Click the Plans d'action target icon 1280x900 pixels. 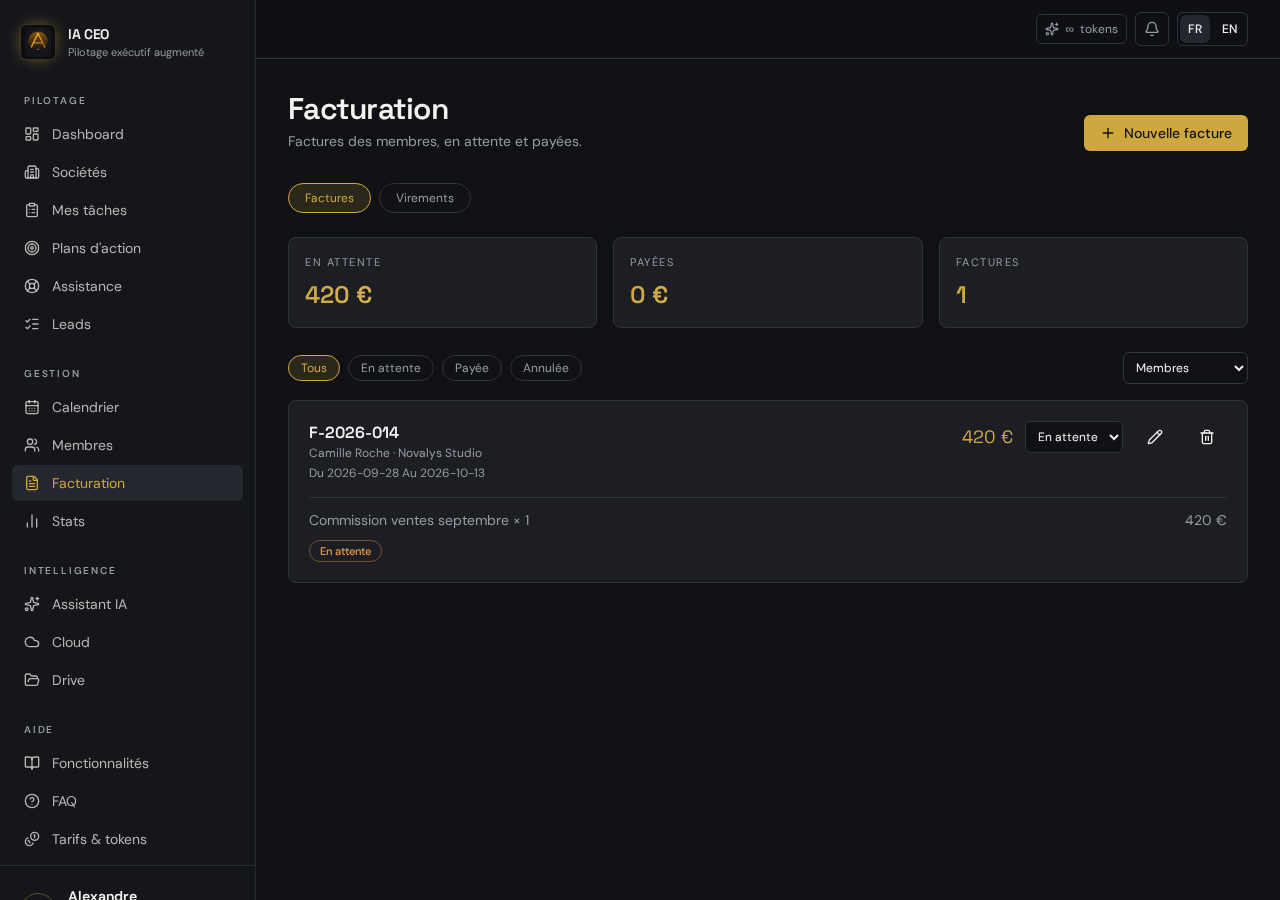pos(32,248)
